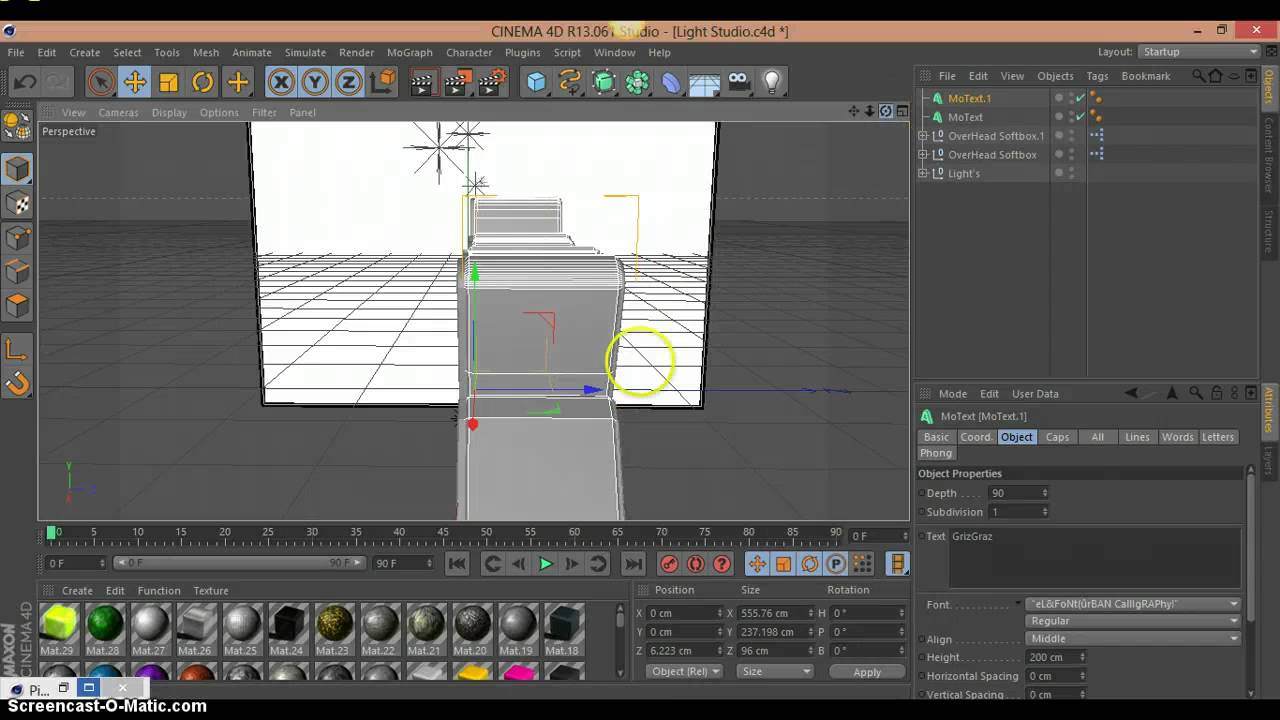The height and width of the screenshot is (720, 1280).
Task: Toggle MoText.1 green enable checkmark
Action: pos(1080,98)
